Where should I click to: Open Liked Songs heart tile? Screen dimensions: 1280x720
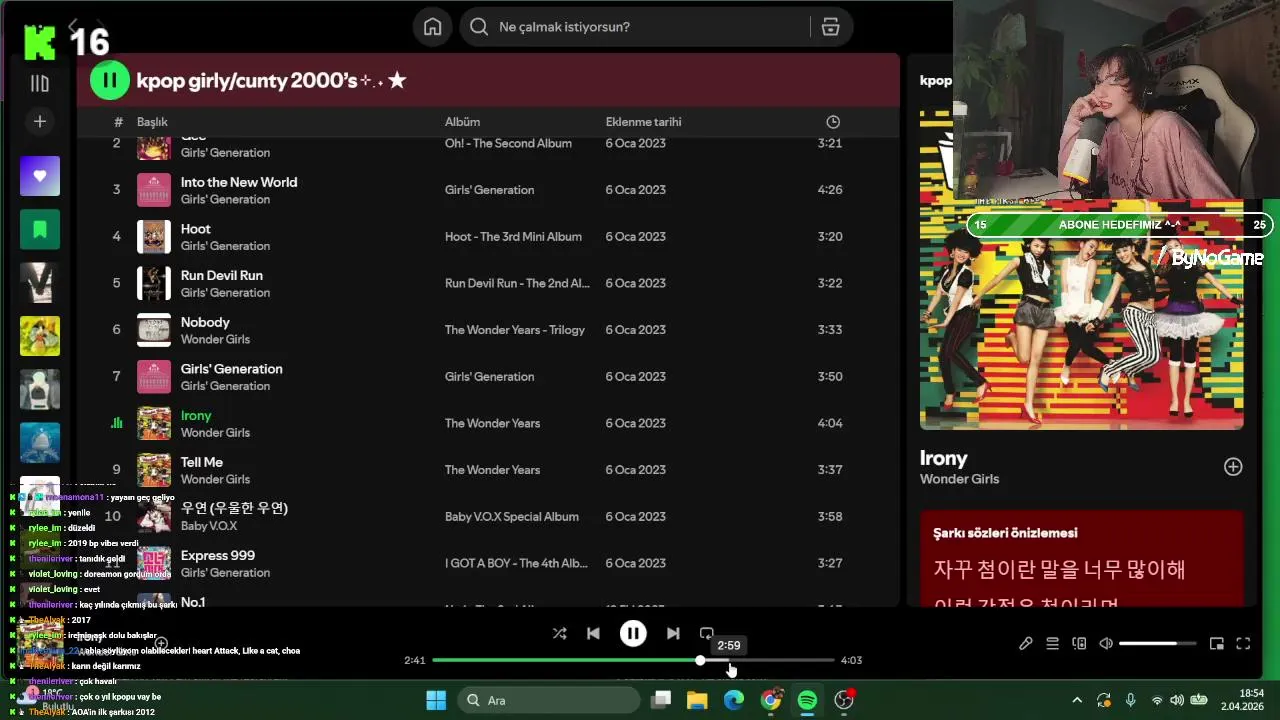click(x=40, y=176)
